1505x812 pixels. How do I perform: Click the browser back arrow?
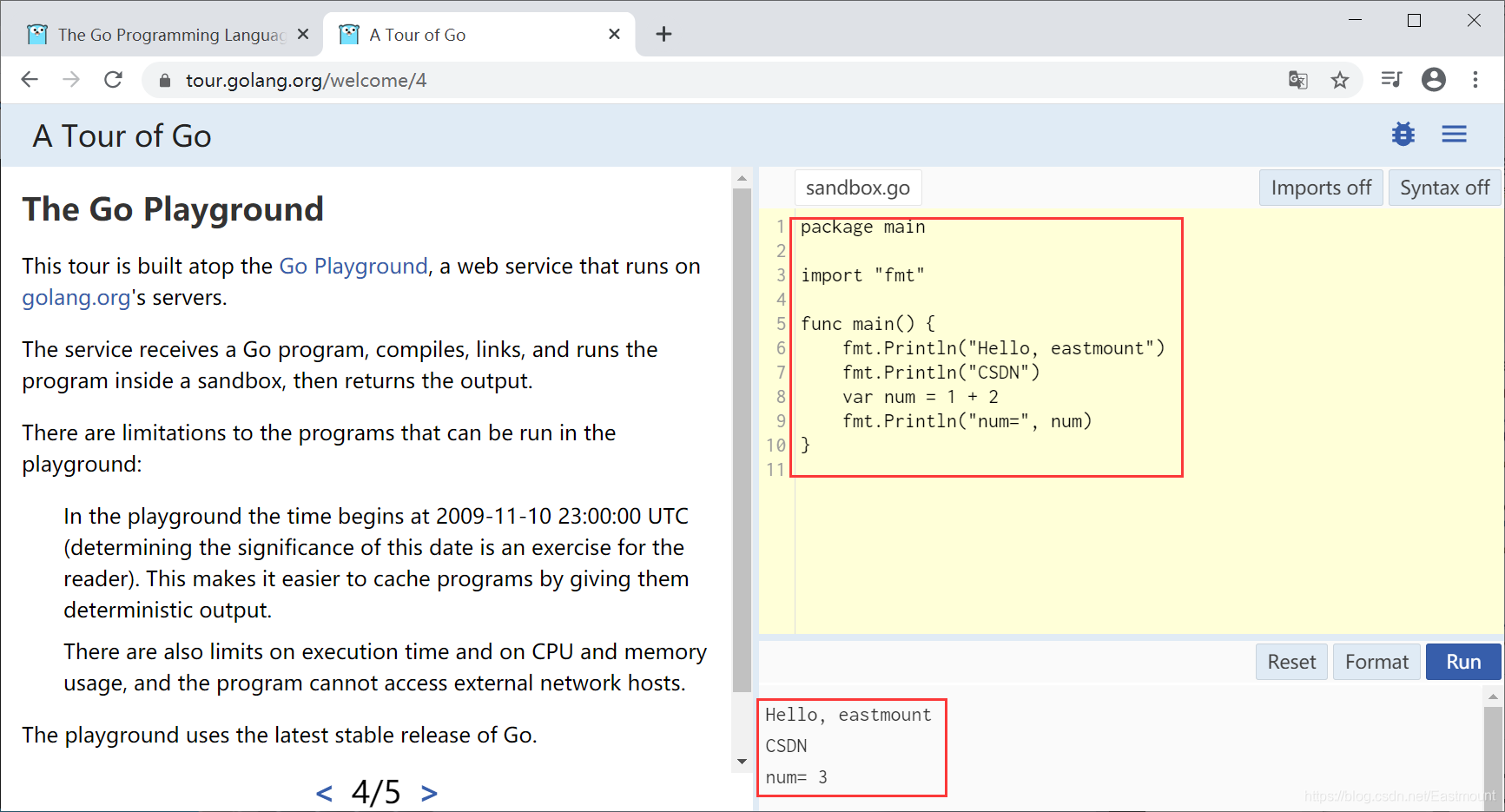point(30,80)
